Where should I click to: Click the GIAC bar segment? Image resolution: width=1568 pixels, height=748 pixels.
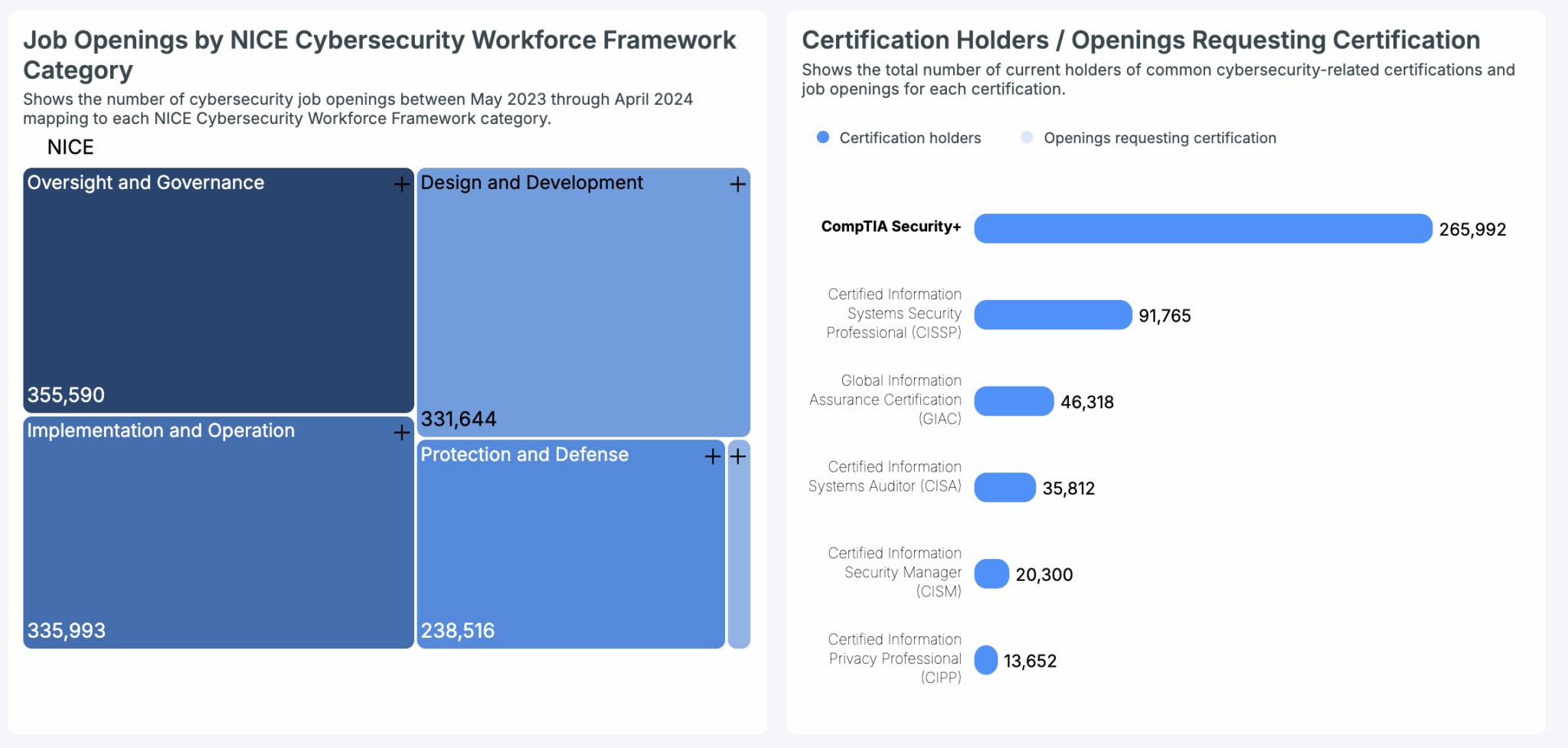click(x=1013, y=400)
